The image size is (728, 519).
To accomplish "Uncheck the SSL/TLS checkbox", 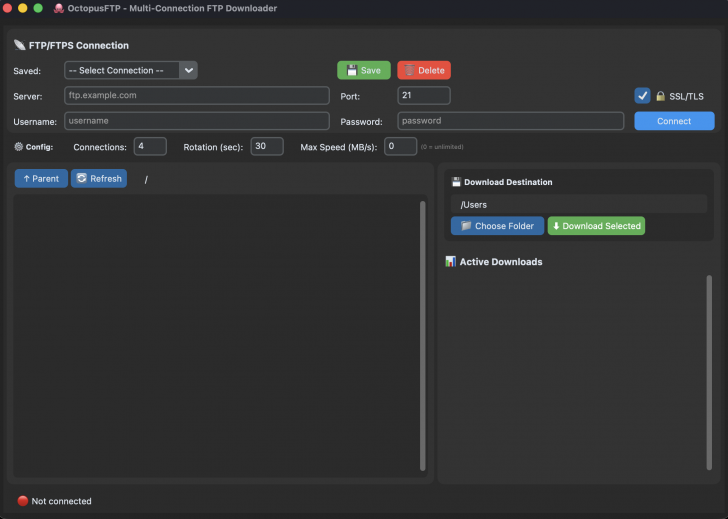I will (x=643, y=96).
